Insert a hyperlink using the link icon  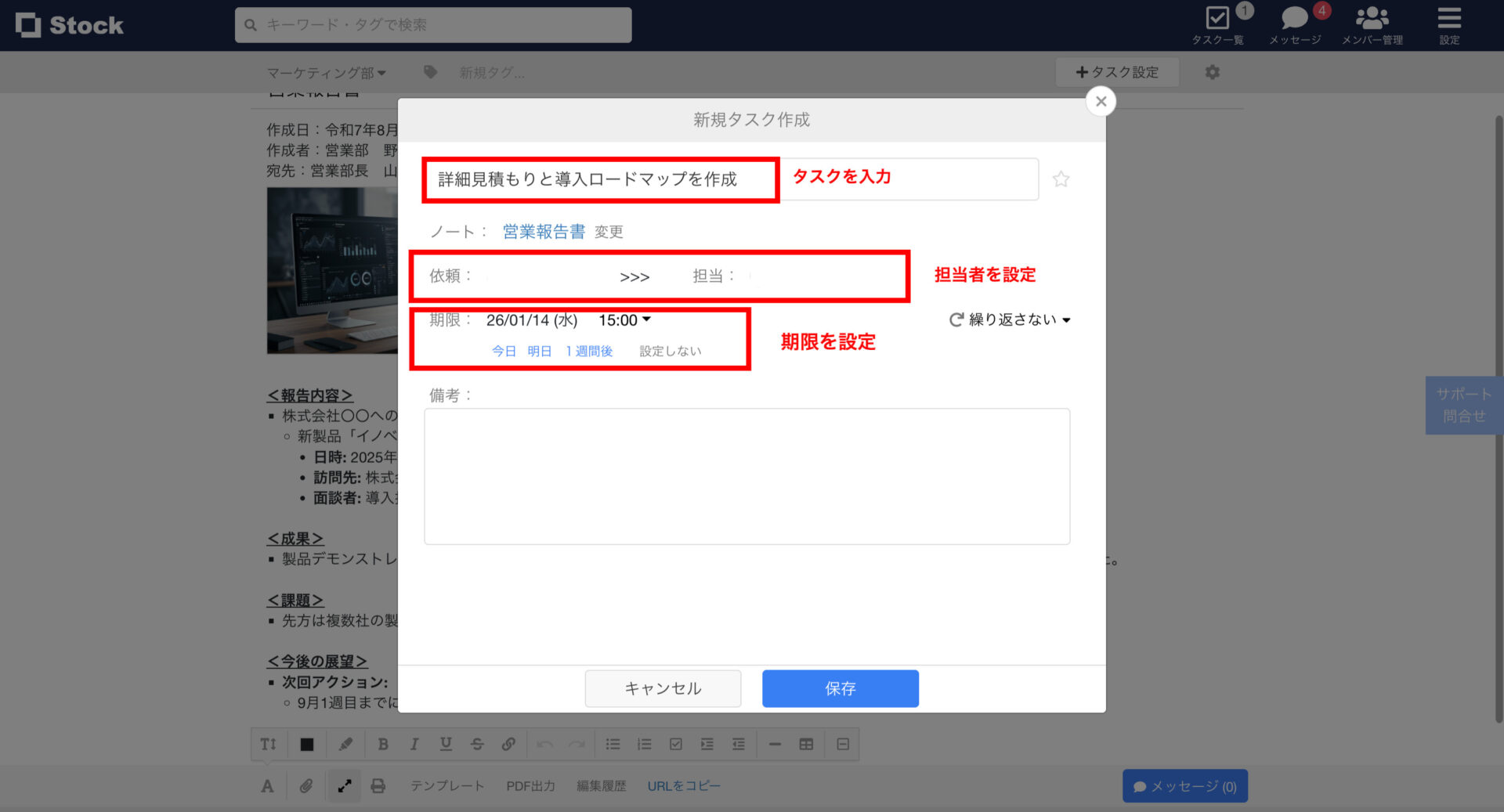[508, 744]
